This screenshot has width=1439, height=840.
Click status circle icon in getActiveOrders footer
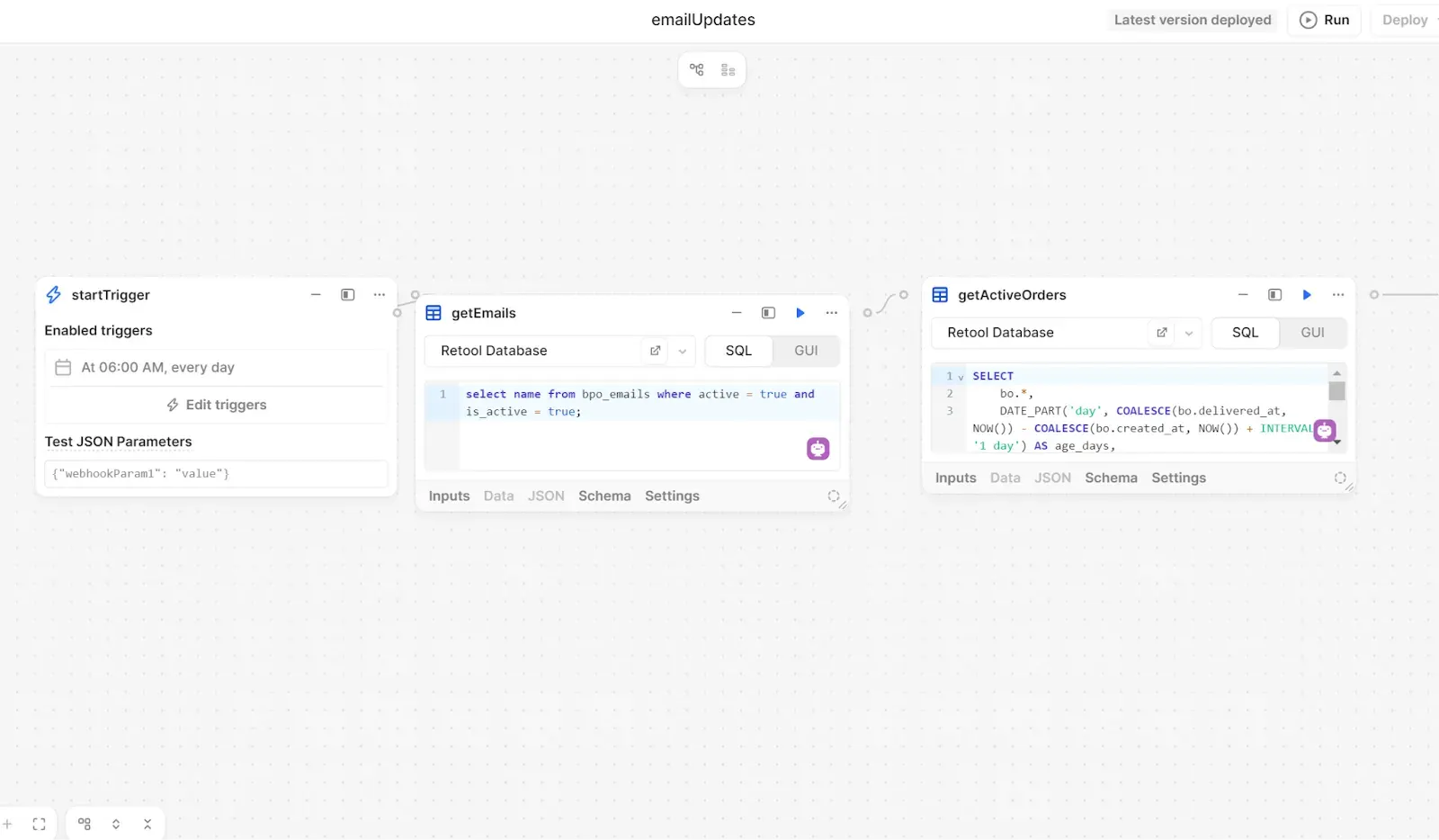point(1340,478)
